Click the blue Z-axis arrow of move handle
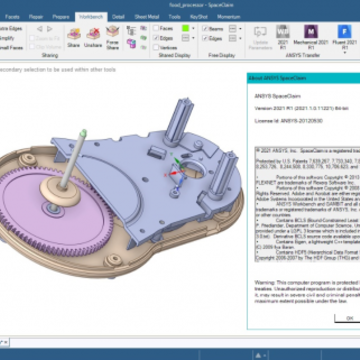Viewport: 360px width, 360px height. coord(180,182)
